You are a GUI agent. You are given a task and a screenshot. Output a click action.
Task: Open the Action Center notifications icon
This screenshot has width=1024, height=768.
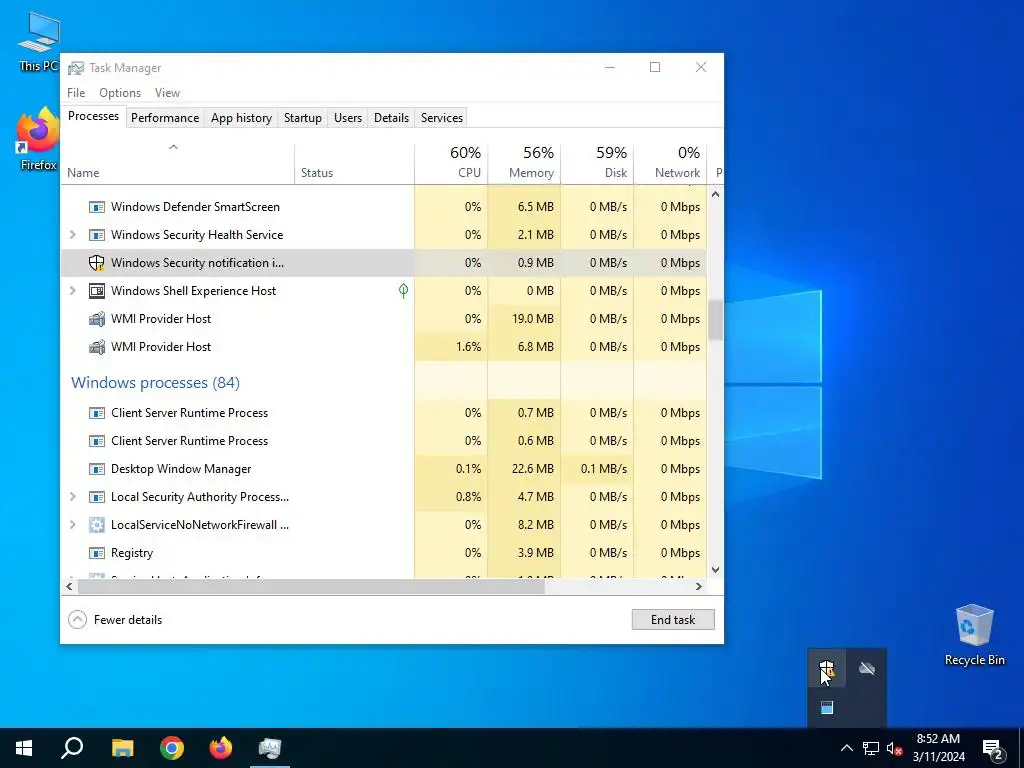click(993, 748)
